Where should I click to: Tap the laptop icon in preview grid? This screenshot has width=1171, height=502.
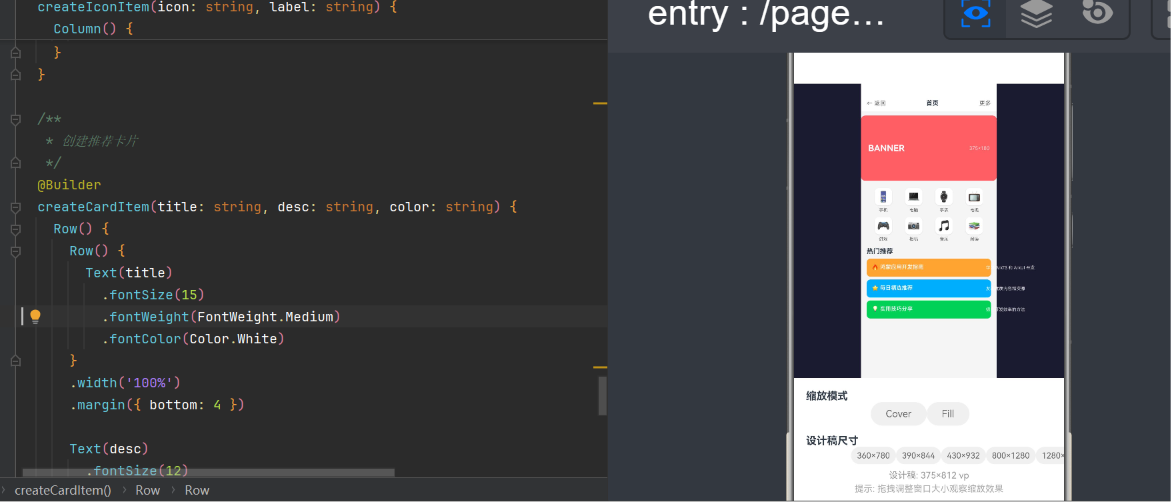(913, 197)
